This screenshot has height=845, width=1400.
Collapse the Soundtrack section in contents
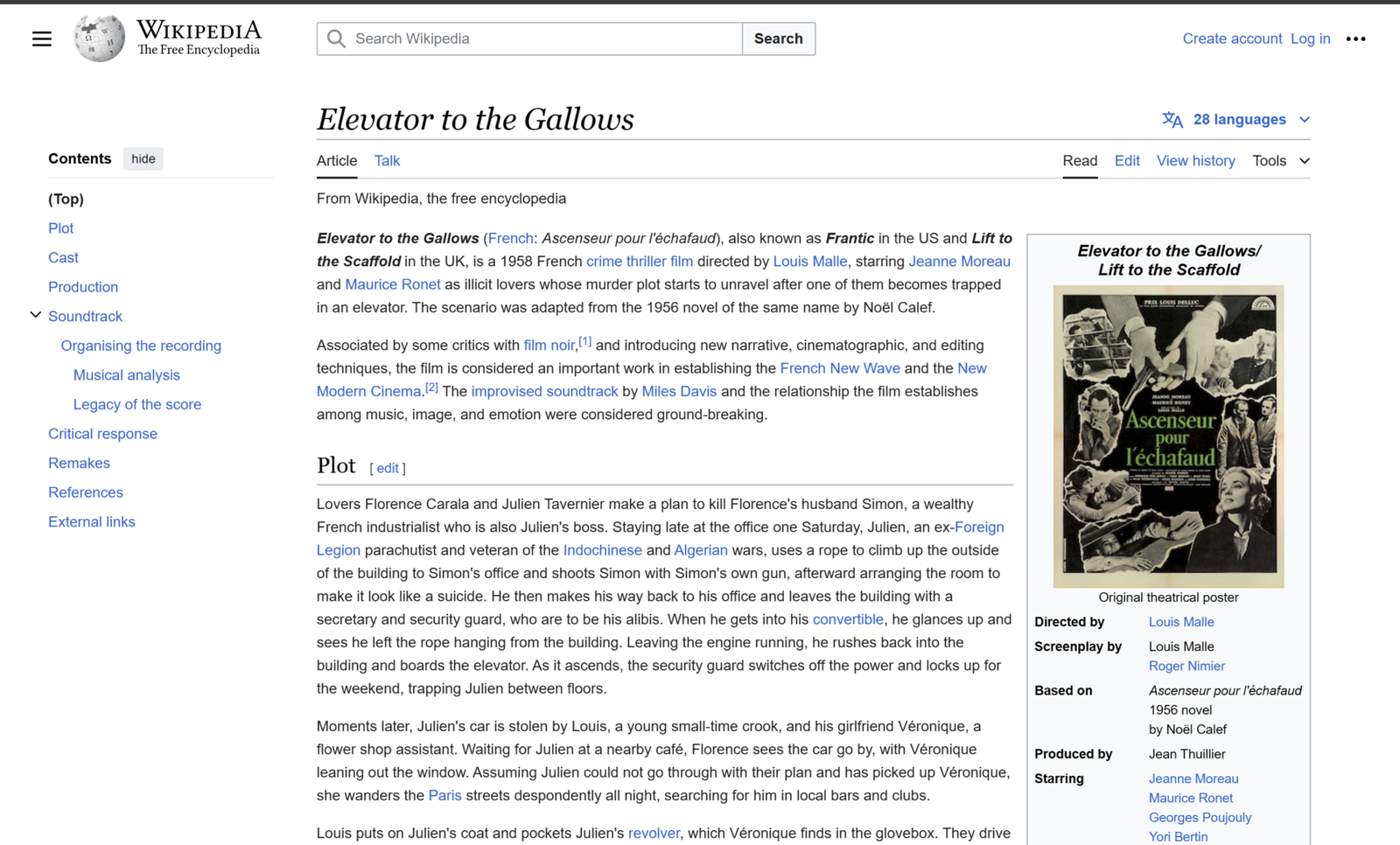[x=35, y=315]
